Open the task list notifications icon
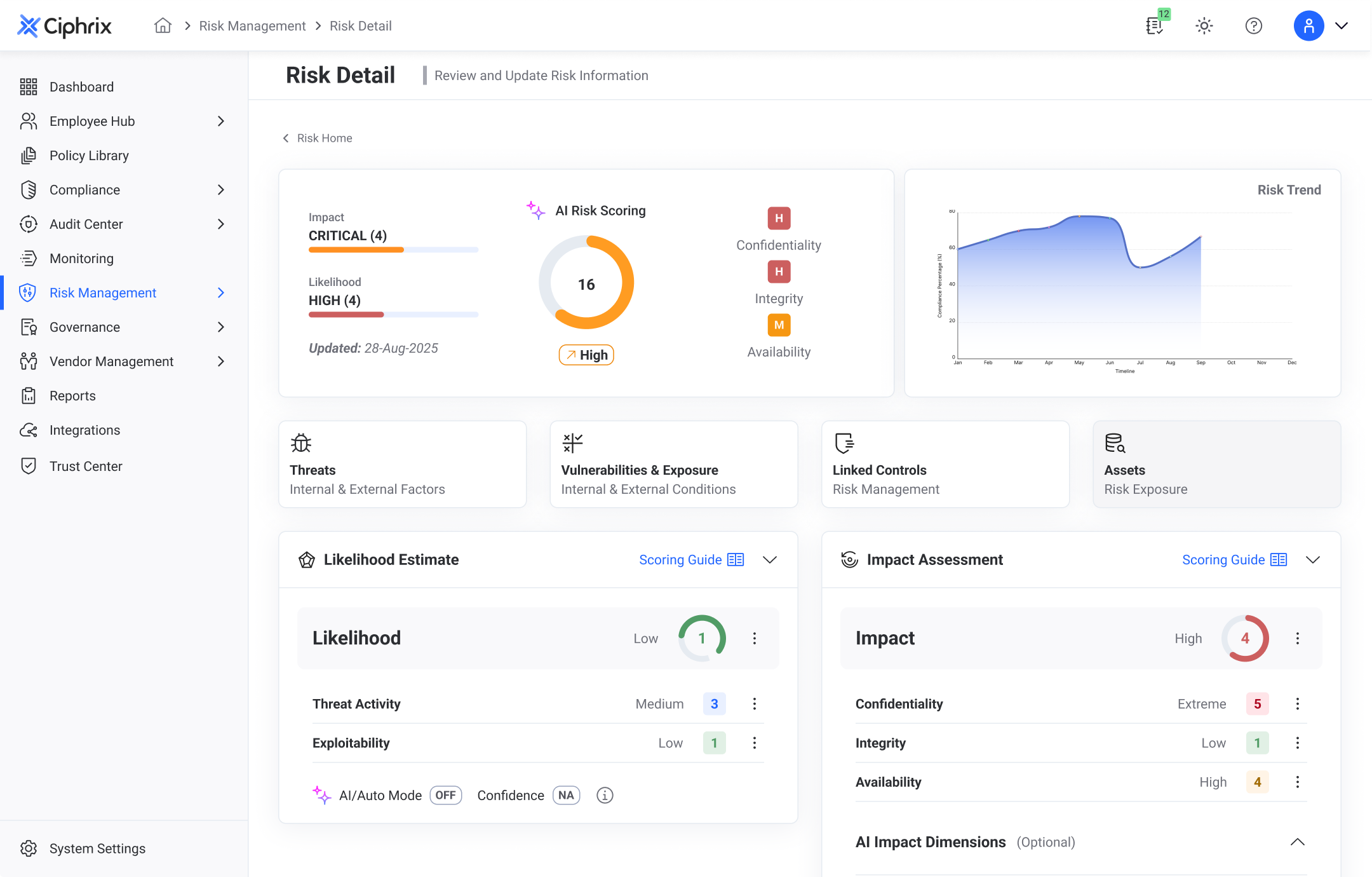Image resolution: width=1372 pixels, height=877 pixels. pos(1155,25)
